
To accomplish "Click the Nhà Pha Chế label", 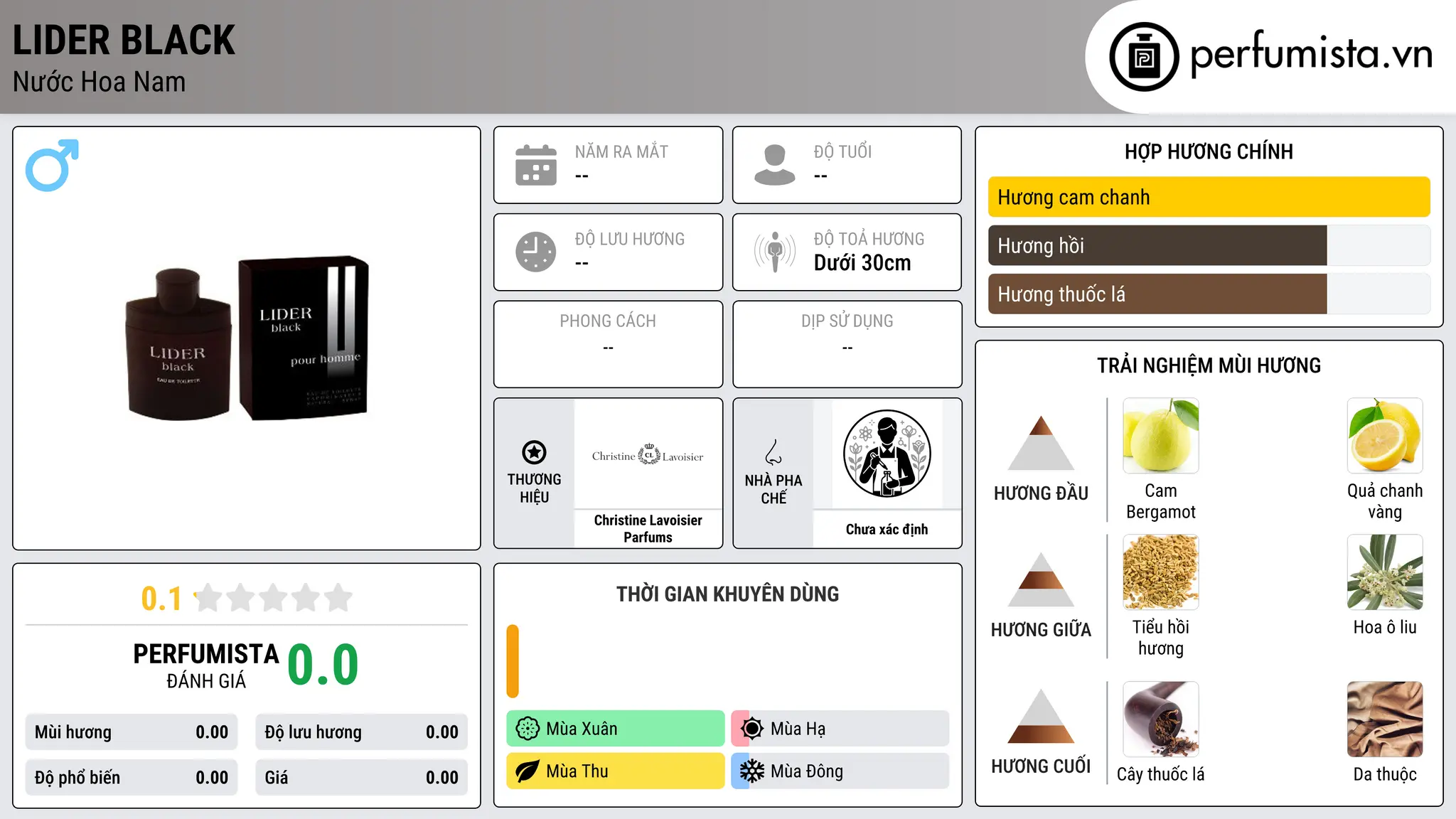I will tap(773, 489).
